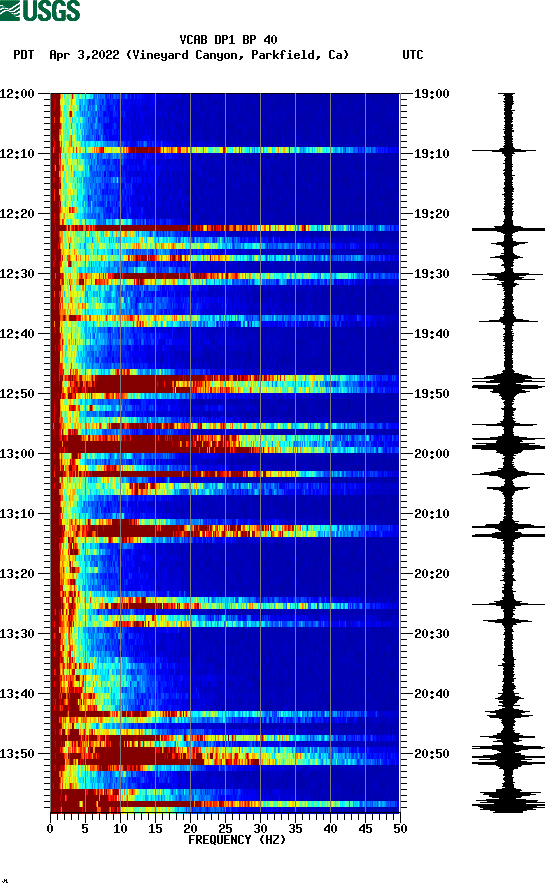Click the 13:10 PDT time label
Screen dimensions: 552x892
coord(17,514)
